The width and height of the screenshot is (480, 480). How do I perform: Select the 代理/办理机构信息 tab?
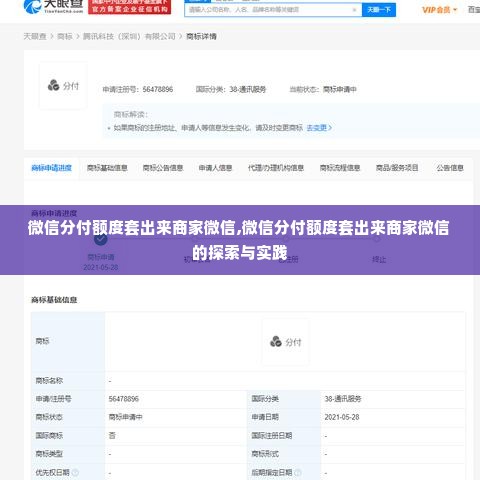pos(276,168)
